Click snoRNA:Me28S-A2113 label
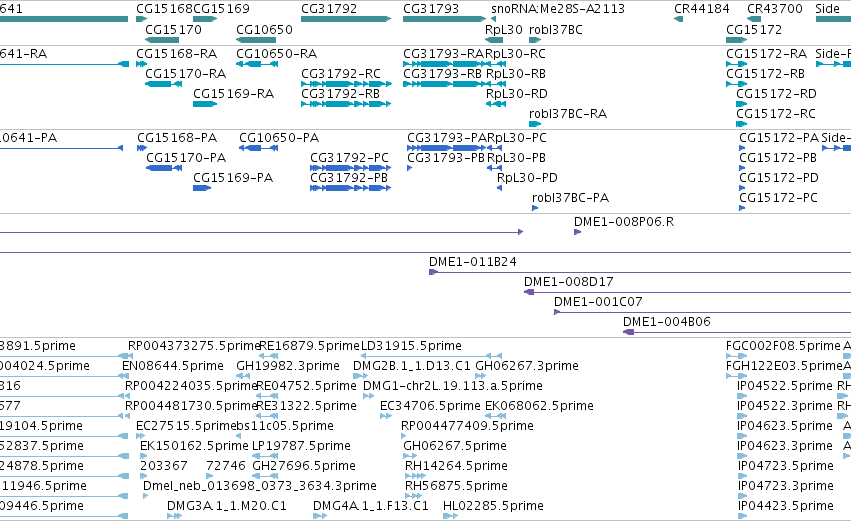The width and height of the screenshot is (851, 521). point(558,9)
